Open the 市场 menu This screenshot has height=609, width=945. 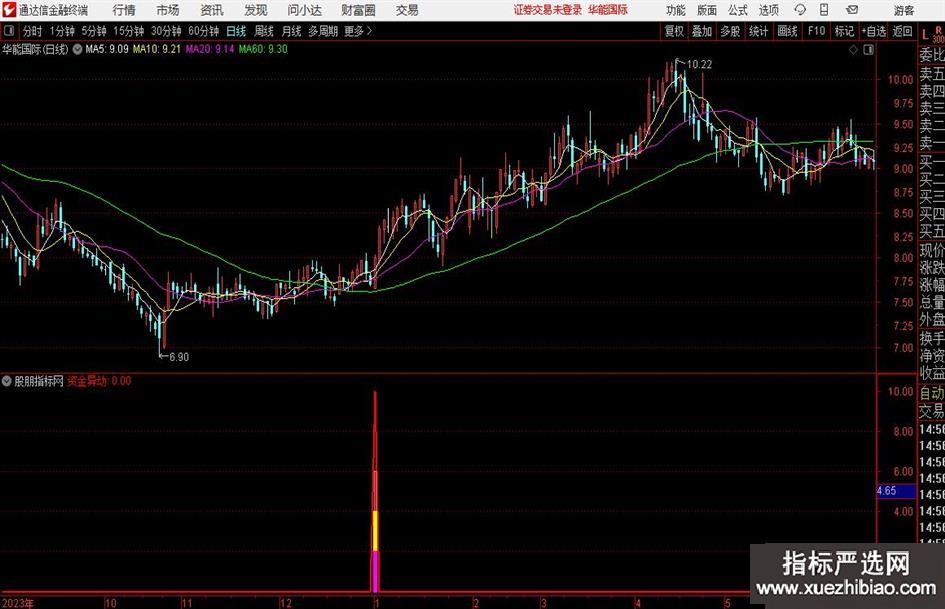point(168,10)
